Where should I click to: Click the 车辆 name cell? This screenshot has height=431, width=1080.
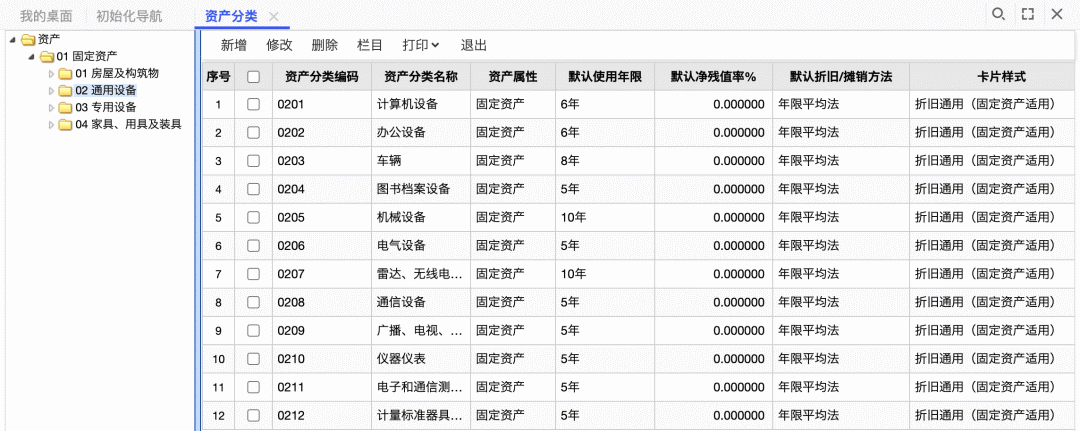coord(421,161)
